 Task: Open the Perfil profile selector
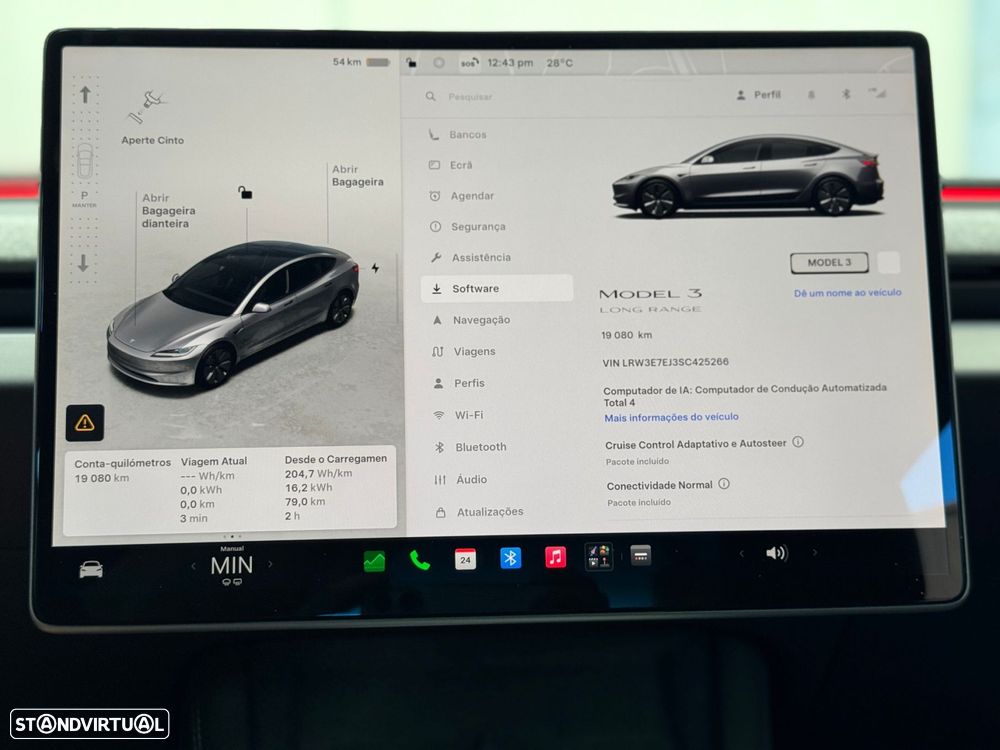click(758, 94)
